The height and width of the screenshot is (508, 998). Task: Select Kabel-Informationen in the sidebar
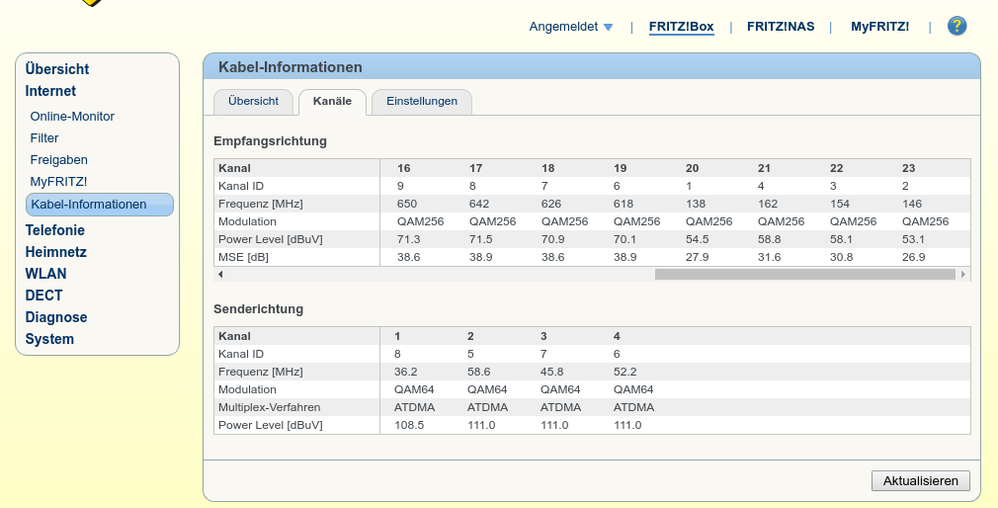99,204
